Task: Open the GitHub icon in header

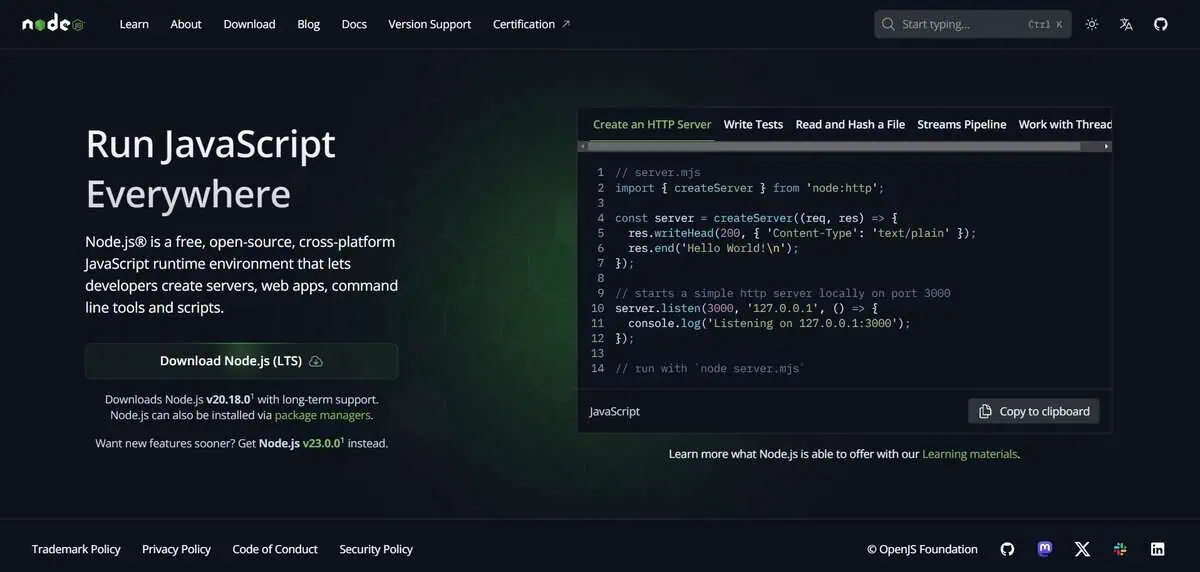Action: point(1160,24)
